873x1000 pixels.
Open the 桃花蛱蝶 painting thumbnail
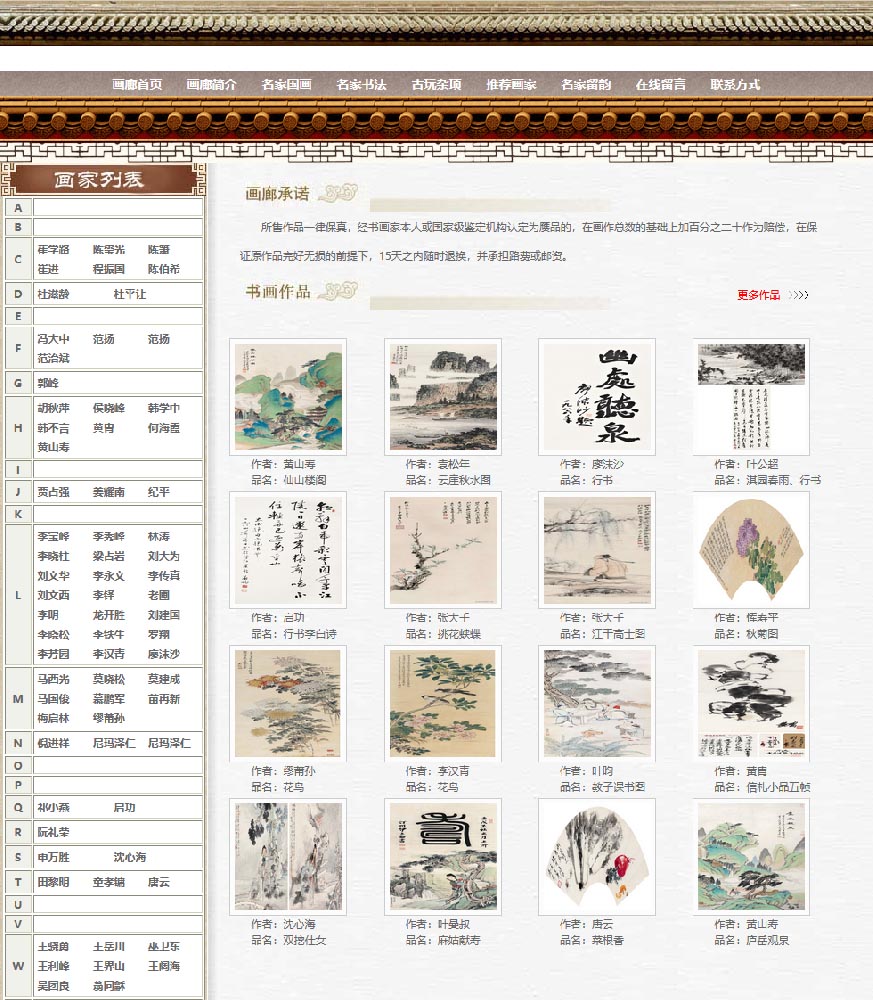pyautogui.click(x=443, y=550)
